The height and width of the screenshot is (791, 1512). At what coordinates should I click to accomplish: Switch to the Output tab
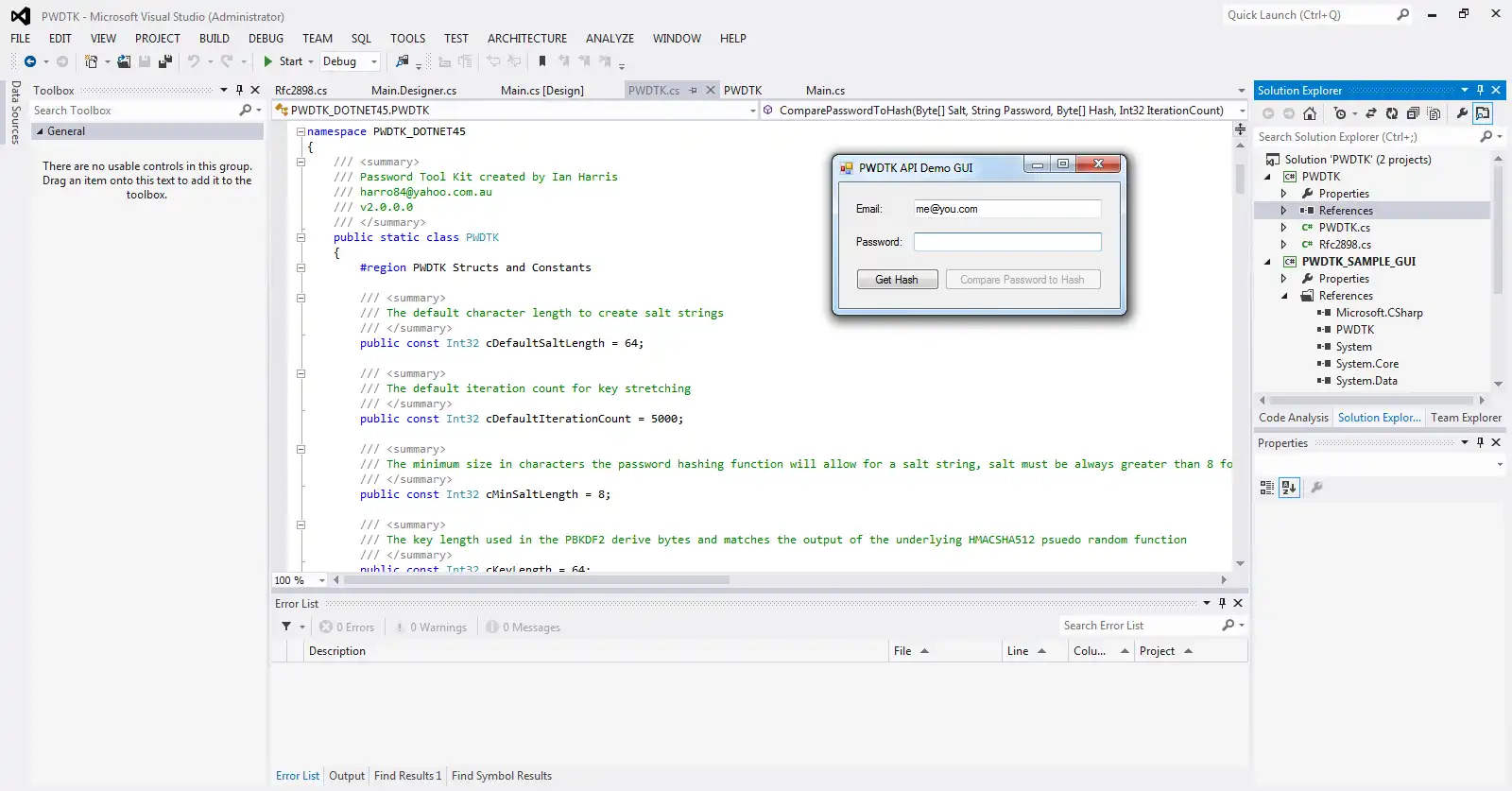pyautogui.click(x=347, y=776)
